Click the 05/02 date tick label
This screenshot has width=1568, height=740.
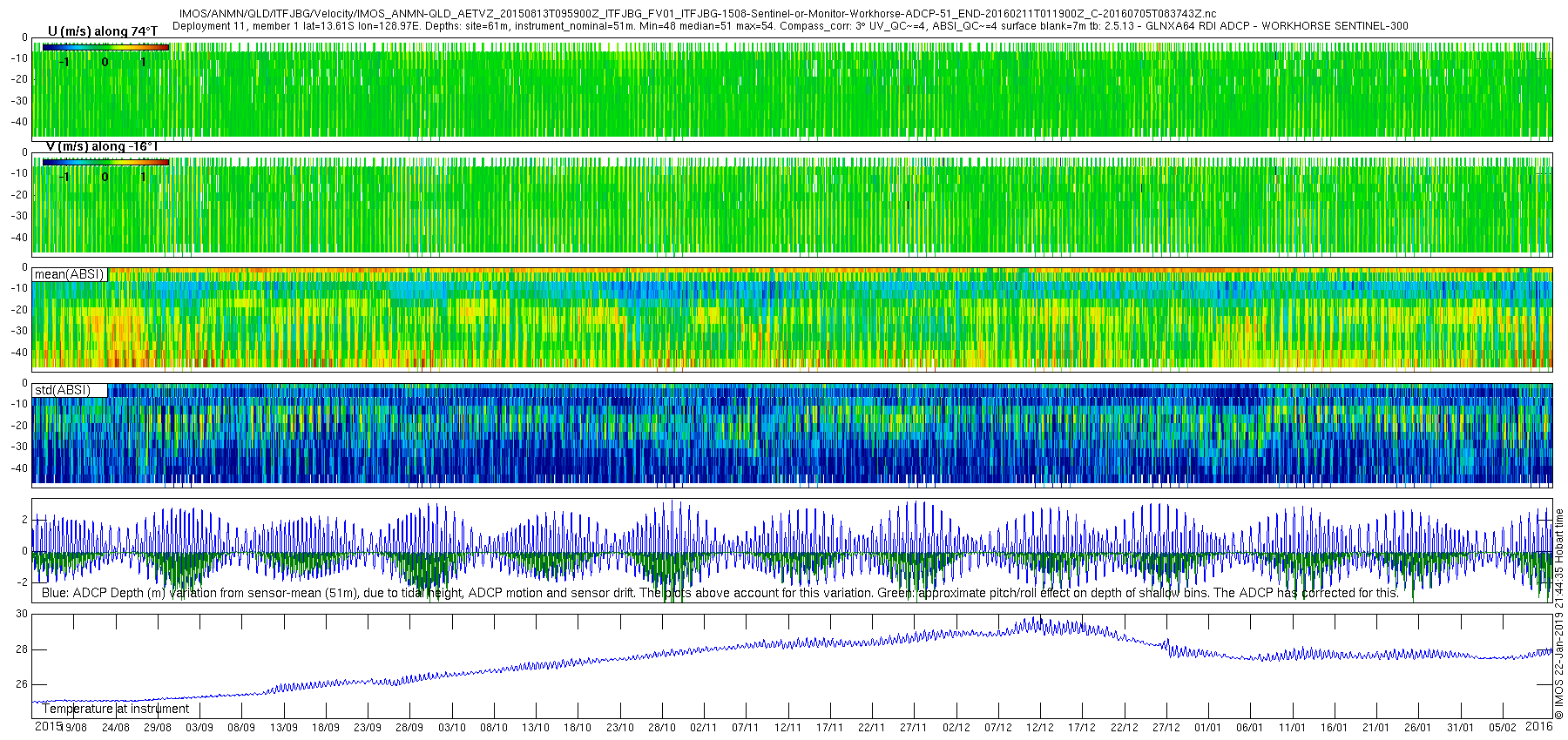point(1503,728)
